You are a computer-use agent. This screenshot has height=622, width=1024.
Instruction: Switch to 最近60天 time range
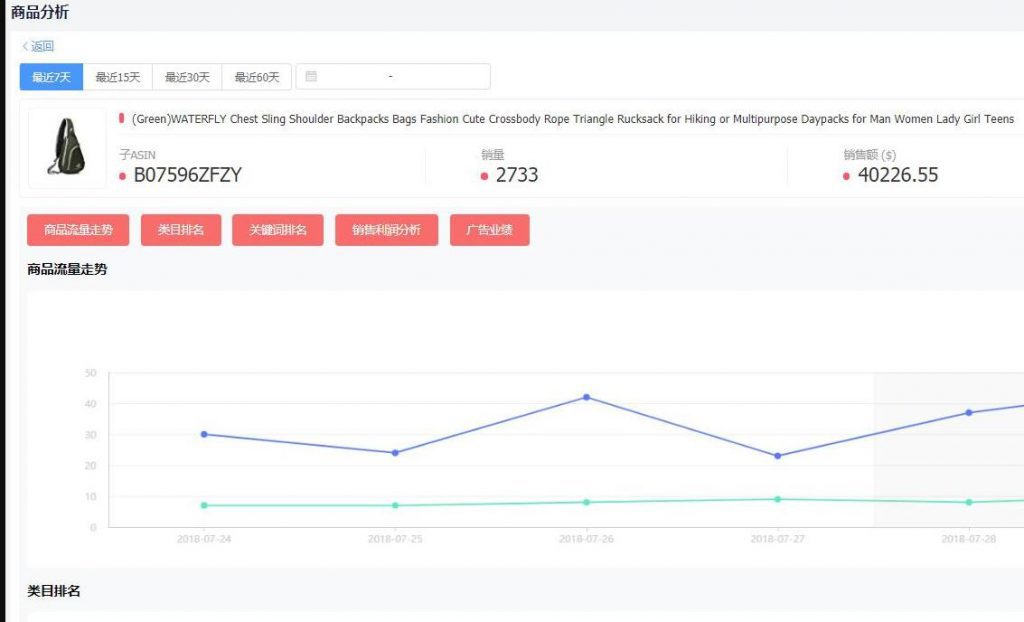pos(257,77)
